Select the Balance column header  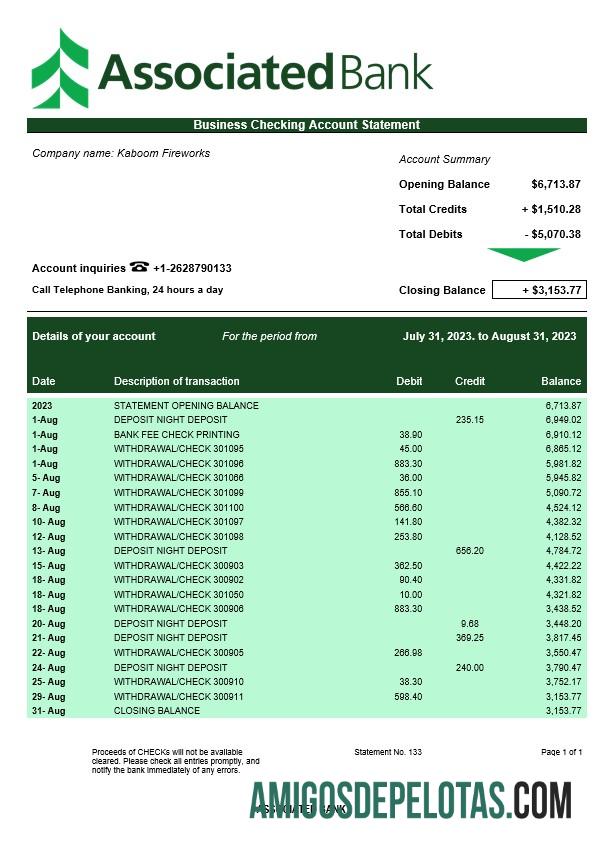[x=561, y=381]
